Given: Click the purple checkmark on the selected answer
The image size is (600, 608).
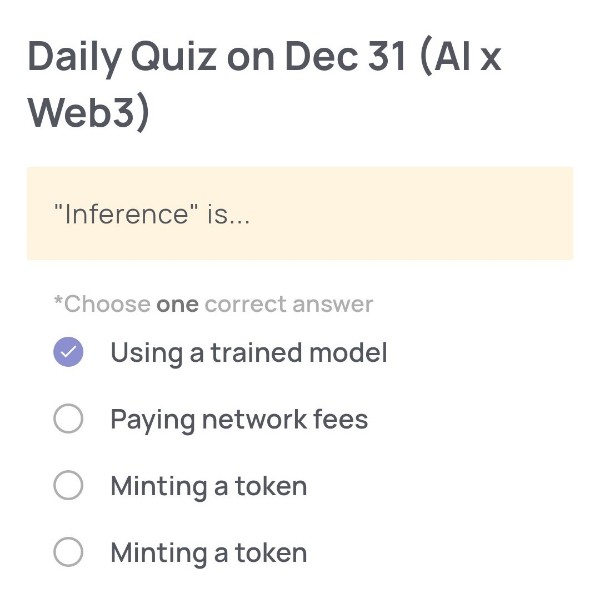Looking at the screenshot, I should pyautogui.click(x=68, y=352).
